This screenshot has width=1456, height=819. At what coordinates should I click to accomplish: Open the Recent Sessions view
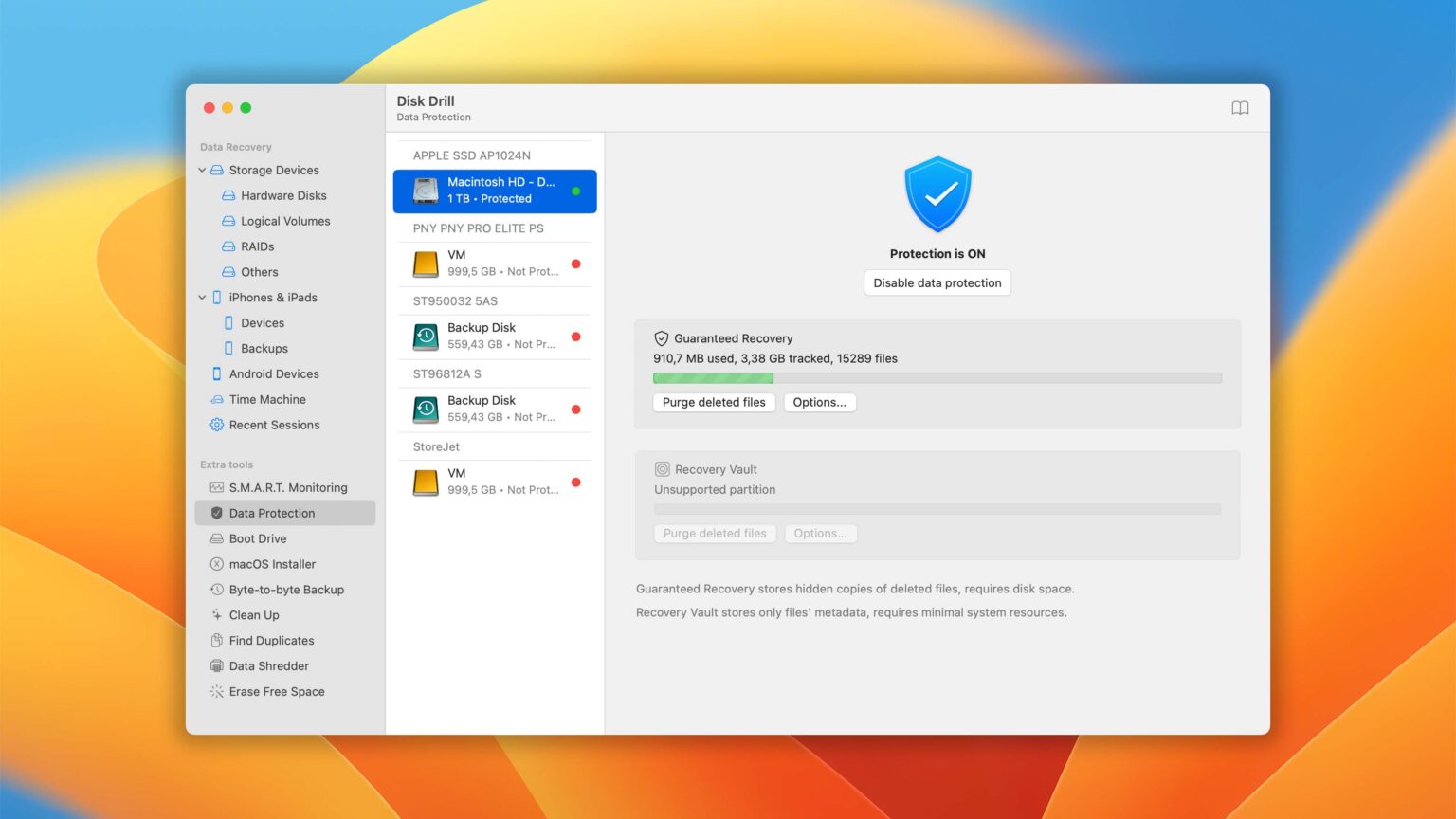coord(274,425)
